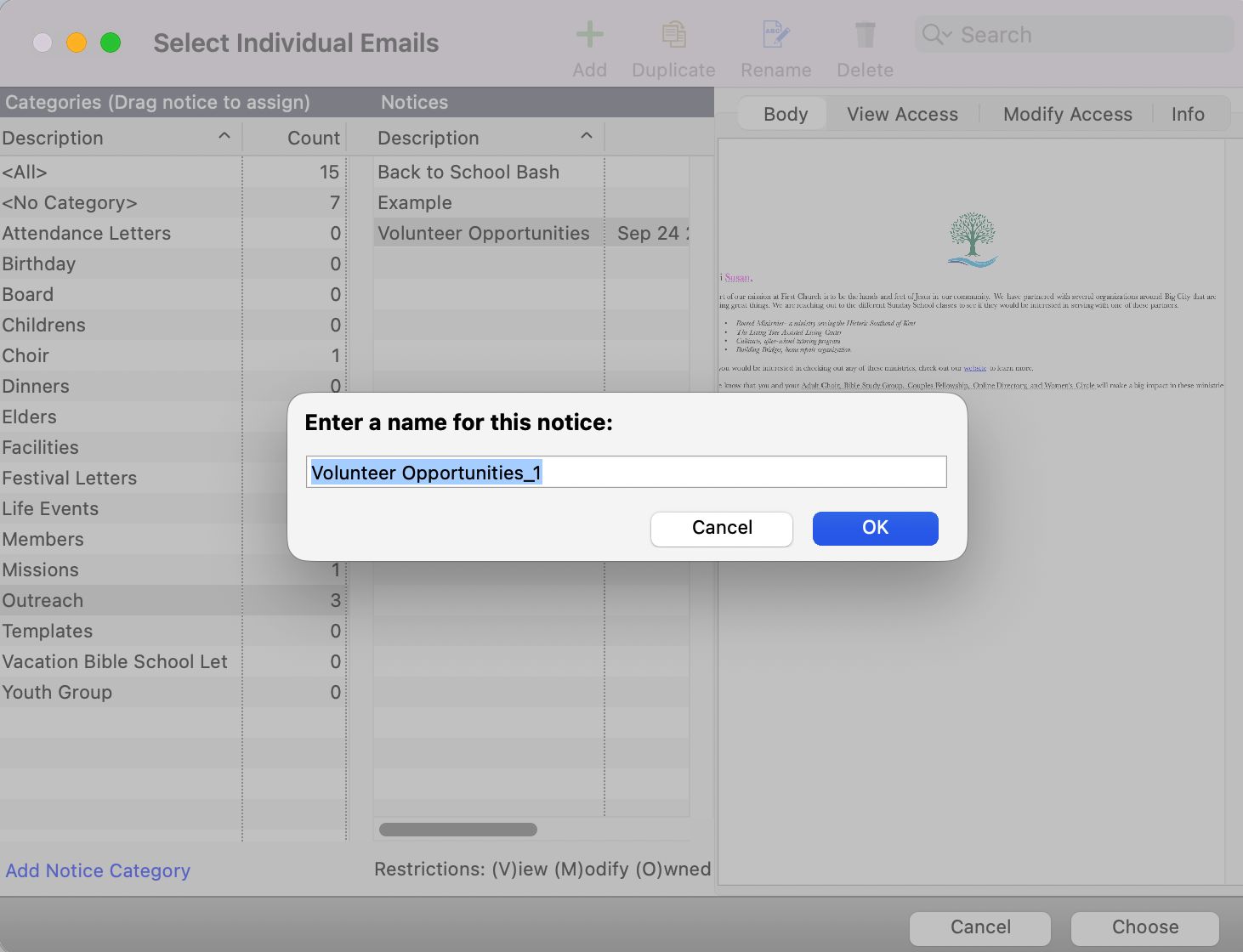Click the notices horizontal scrollbar

point(457,830)
